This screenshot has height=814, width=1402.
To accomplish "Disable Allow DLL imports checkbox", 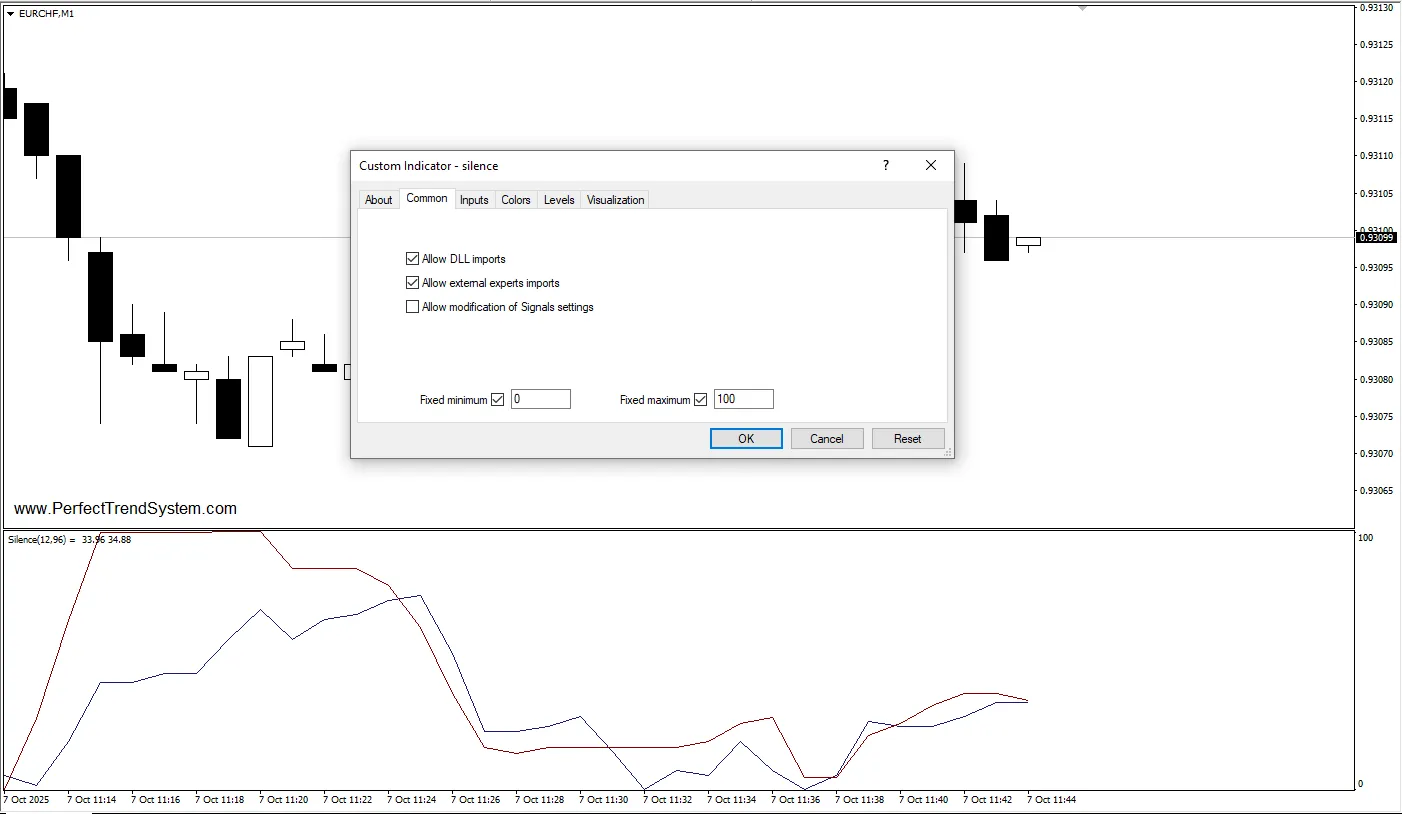I will [412, 259].
